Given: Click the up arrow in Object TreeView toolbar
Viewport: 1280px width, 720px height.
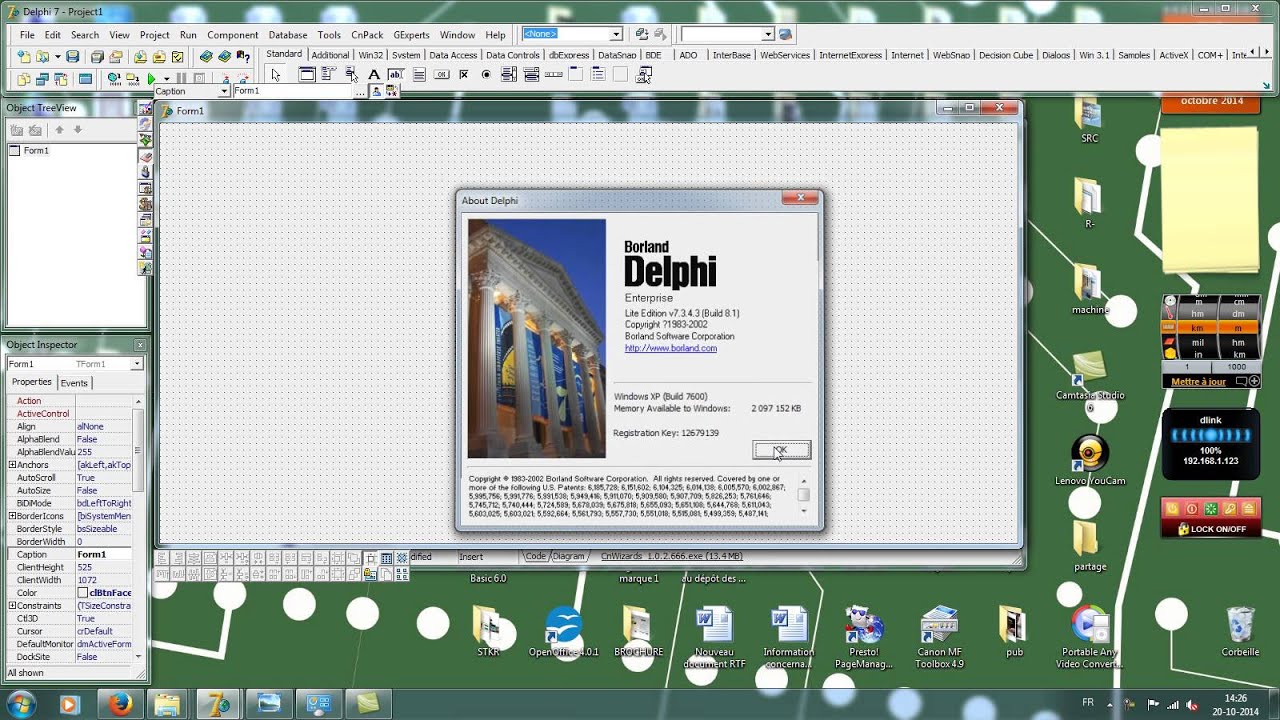Looking at the screenshot, I should point(59,130).
